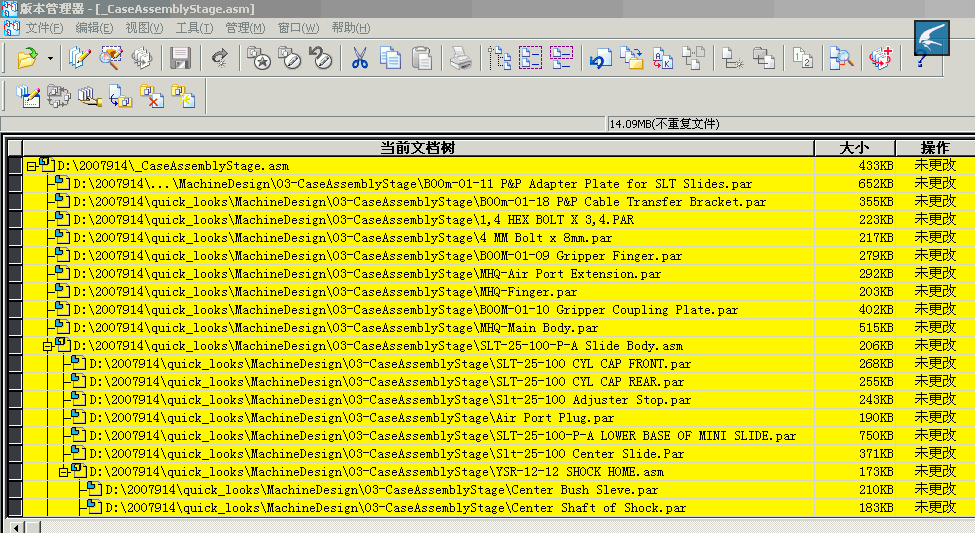Viewport: 975px width, 533px height.
Task: Select the 1,4 HEX BOLT X 3,4.PAR row
Action: (418, 220)
